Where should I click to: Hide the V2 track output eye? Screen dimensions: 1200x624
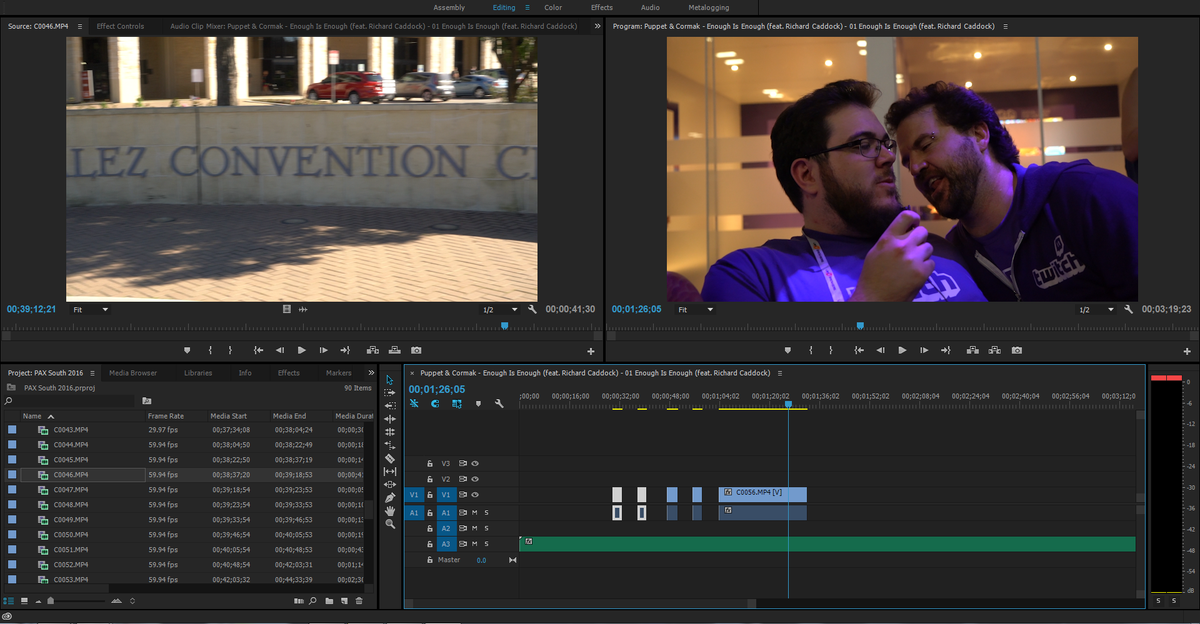(475, 479)
